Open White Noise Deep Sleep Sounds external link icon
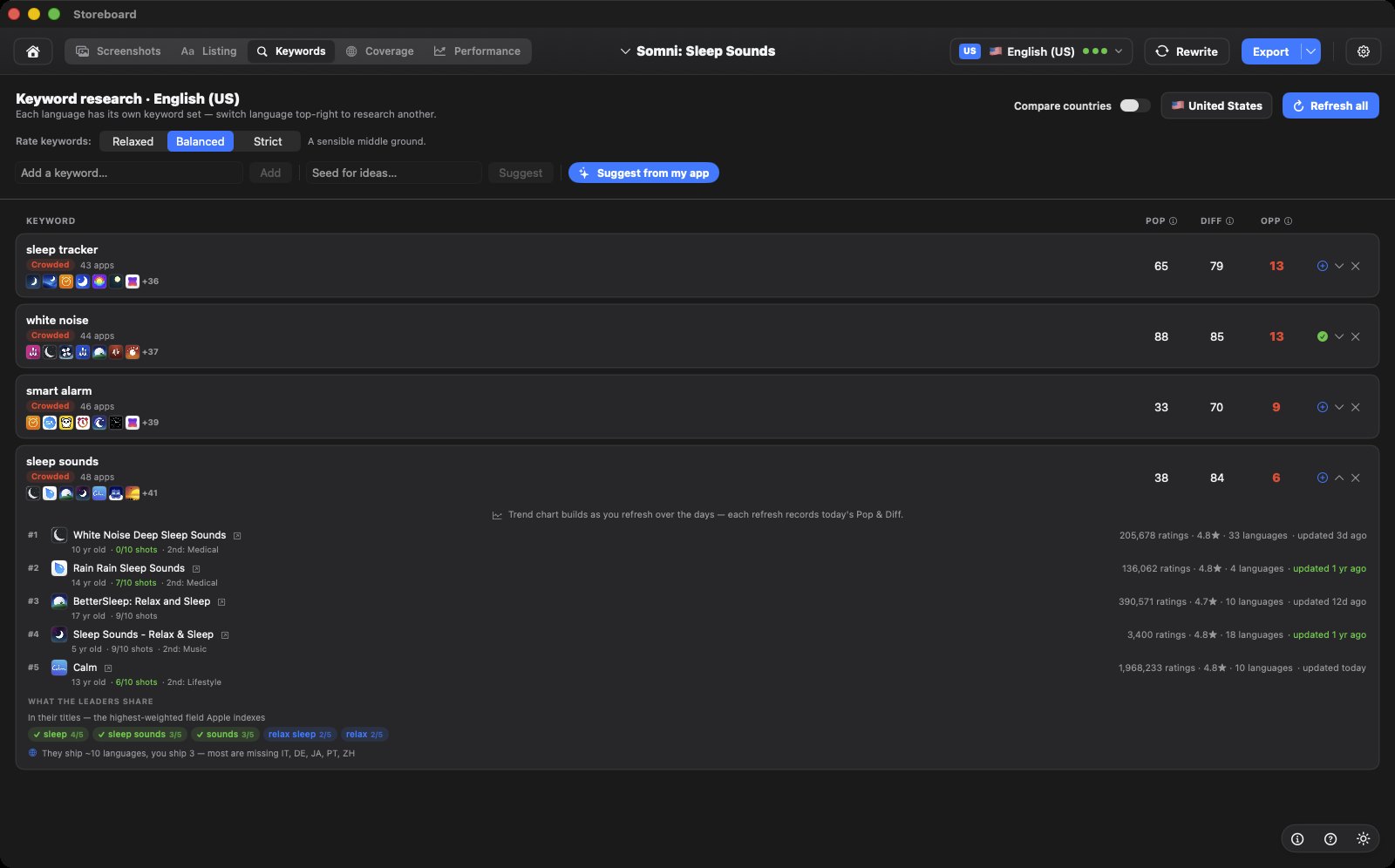 click(237, 536)
